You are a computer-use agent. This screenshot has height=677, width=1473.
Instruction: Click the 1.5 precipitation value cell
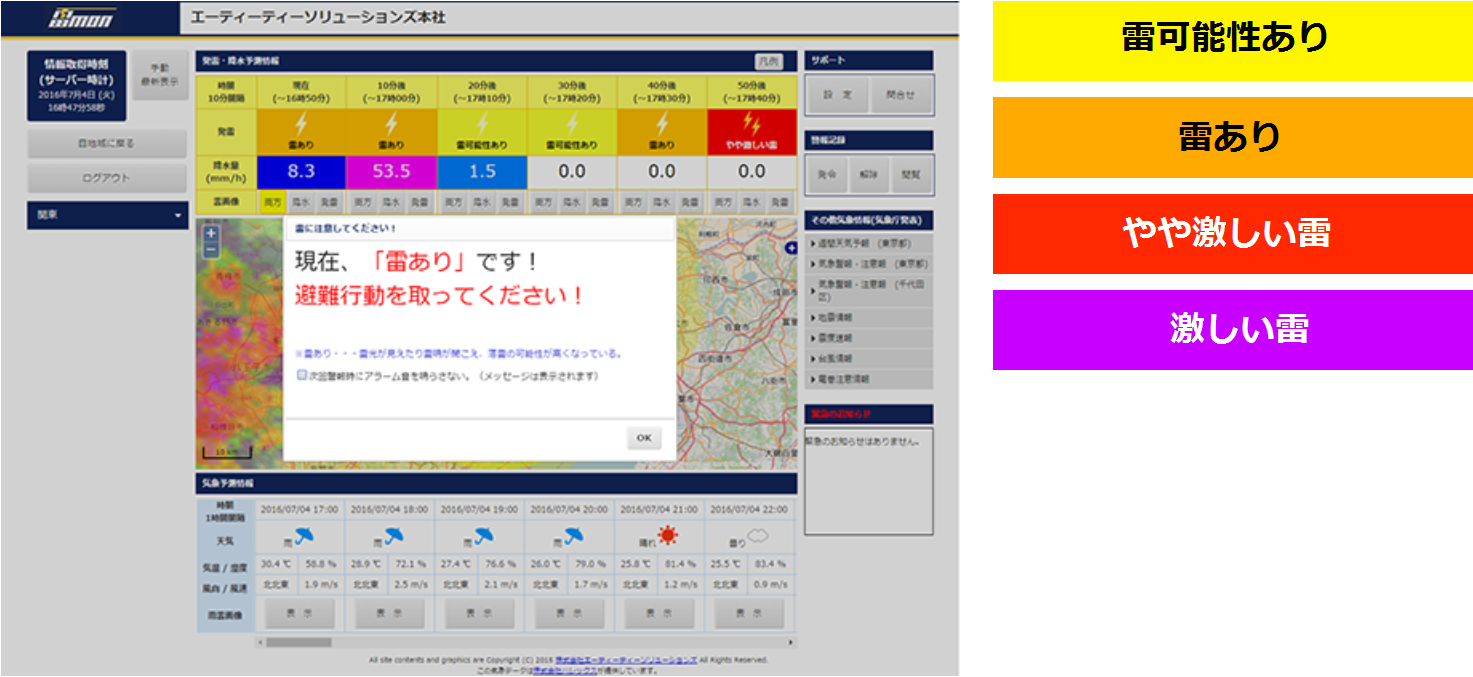point(482,171)
